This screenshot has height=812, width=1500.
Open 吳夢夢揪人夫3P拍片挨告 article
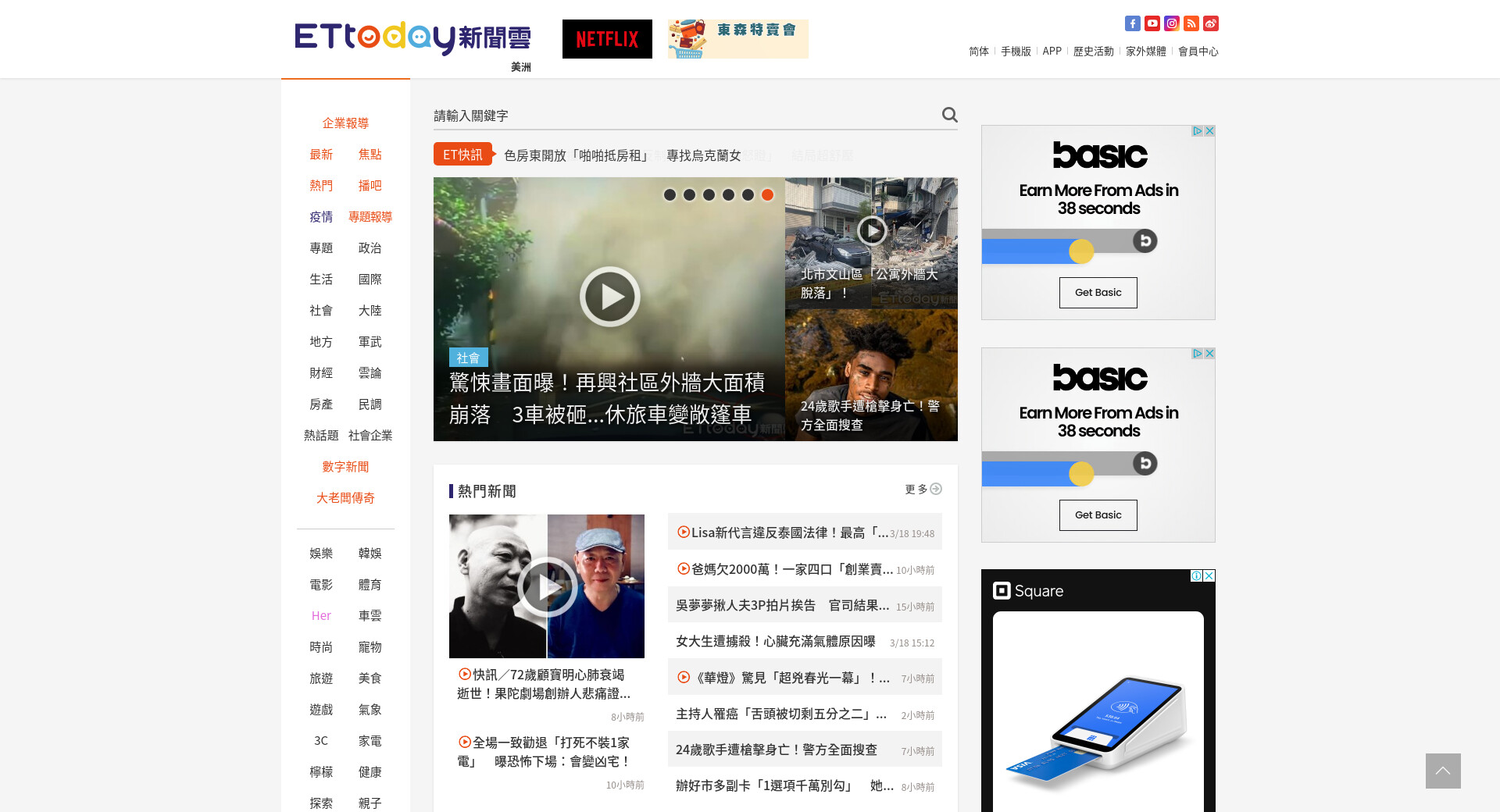pyautogui.click(x=782, y=605)
